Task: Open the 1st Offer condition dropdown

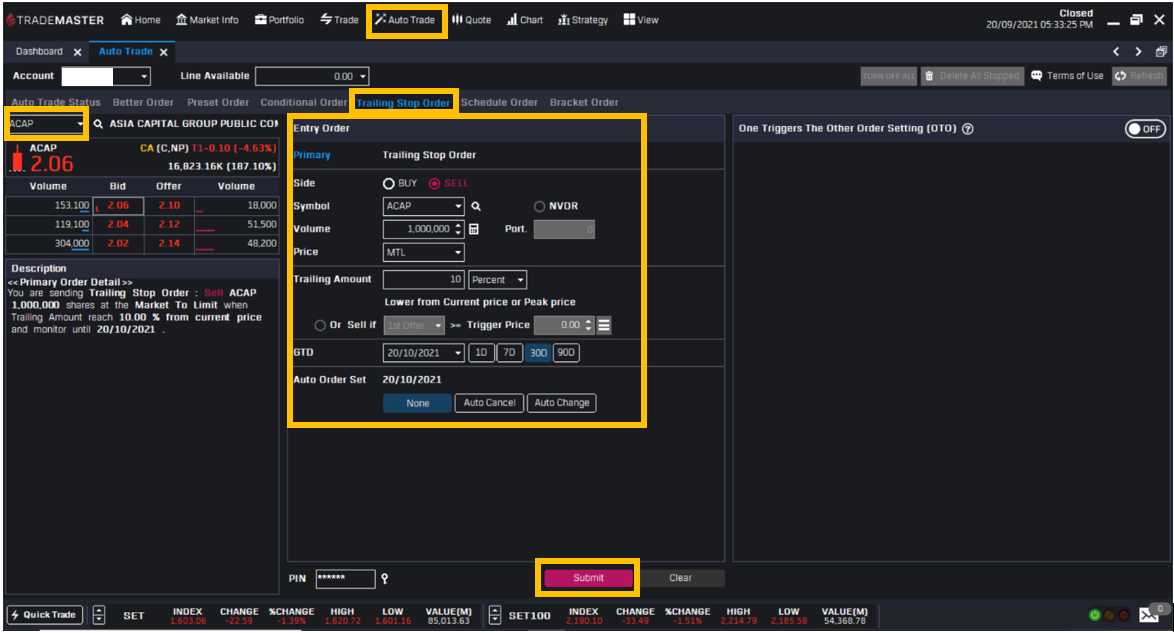Action: 415,325
